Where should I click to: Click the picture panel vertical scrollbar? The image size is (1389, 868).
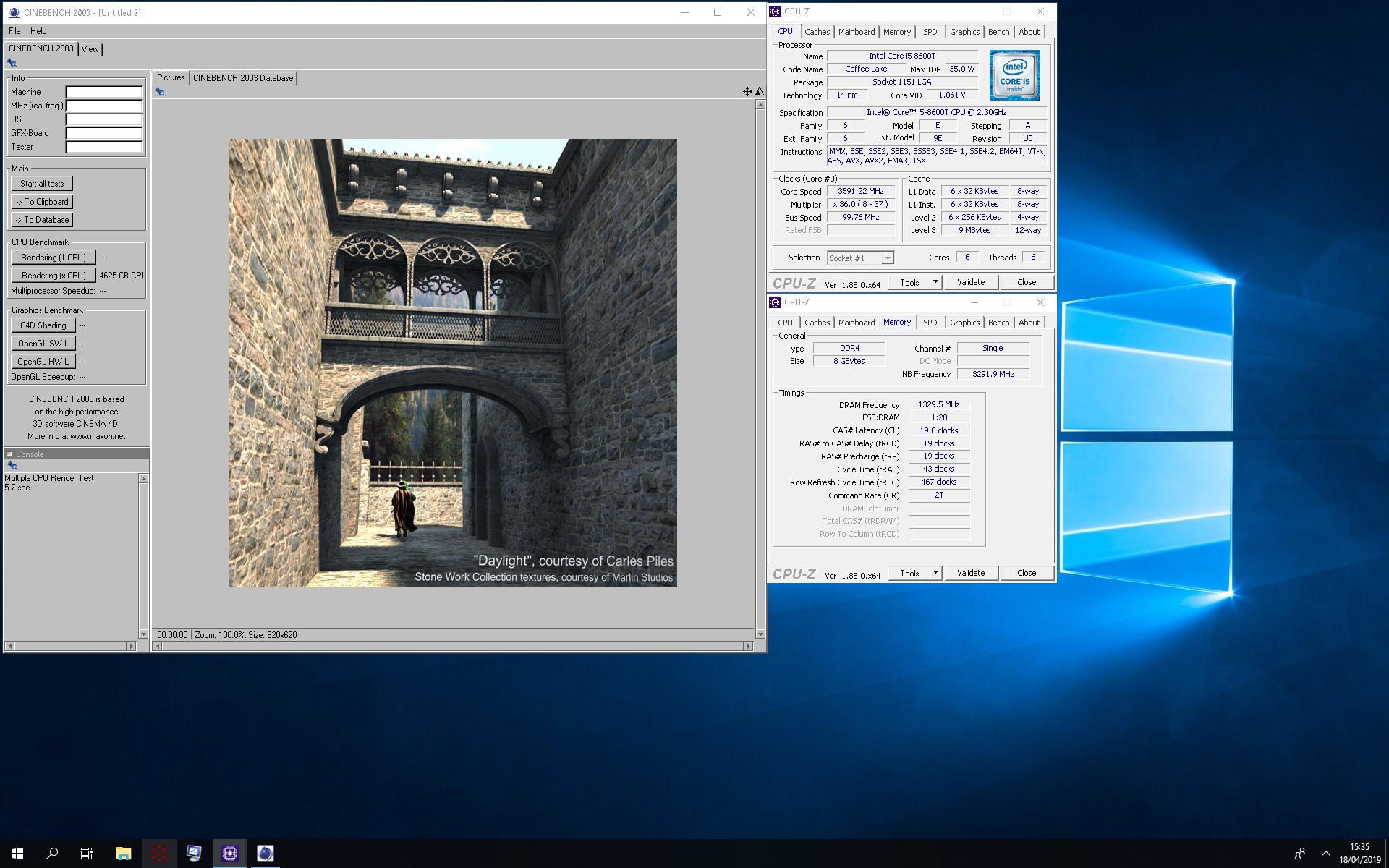click(760, 370)
